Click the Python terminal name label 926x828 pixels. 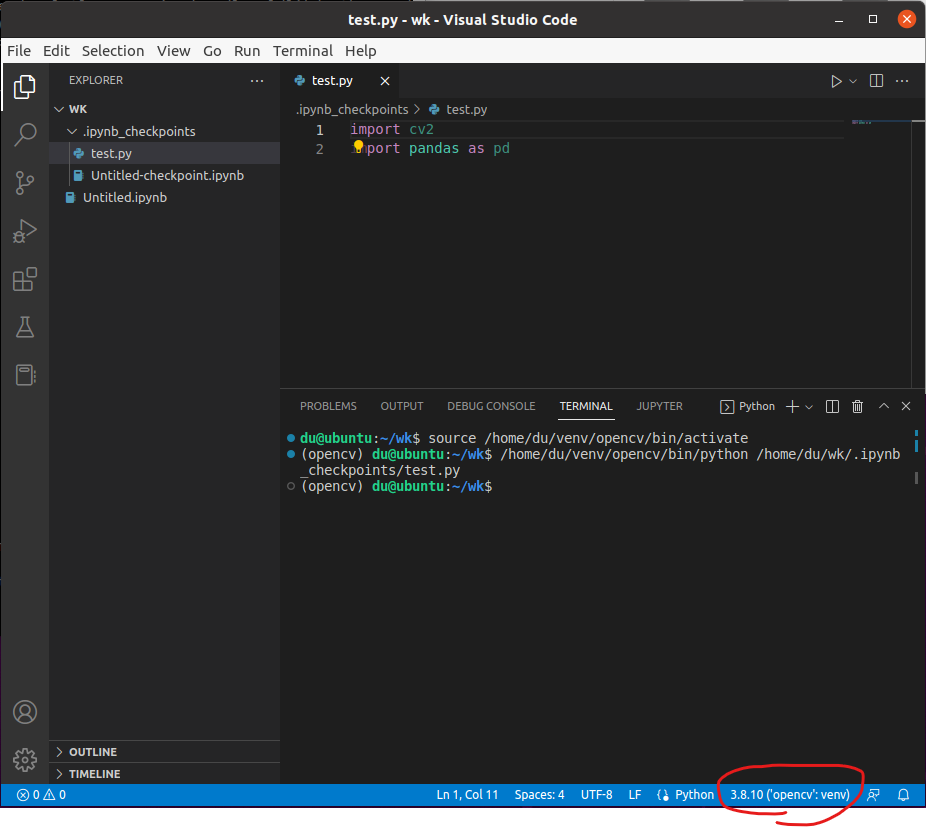[748, 406]
